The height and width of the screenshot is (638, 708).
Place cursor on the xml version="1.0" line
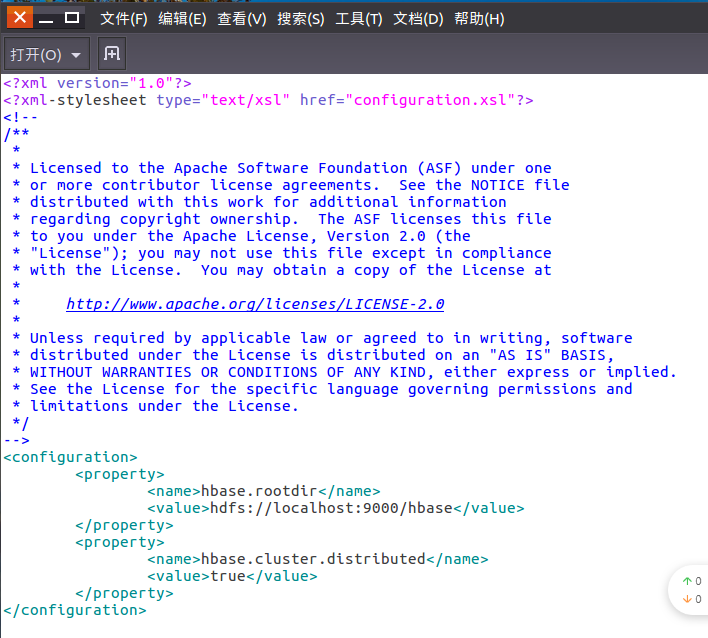click(97, 83)
